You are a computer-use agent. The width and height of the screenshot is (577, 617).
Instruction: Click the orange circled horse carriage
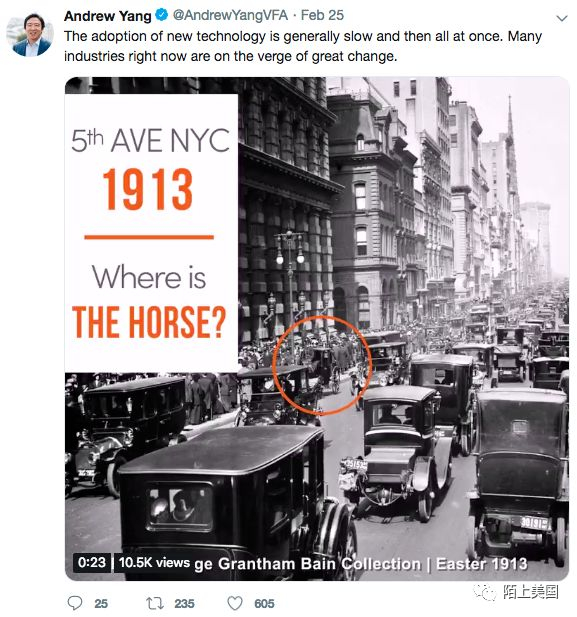322,365
